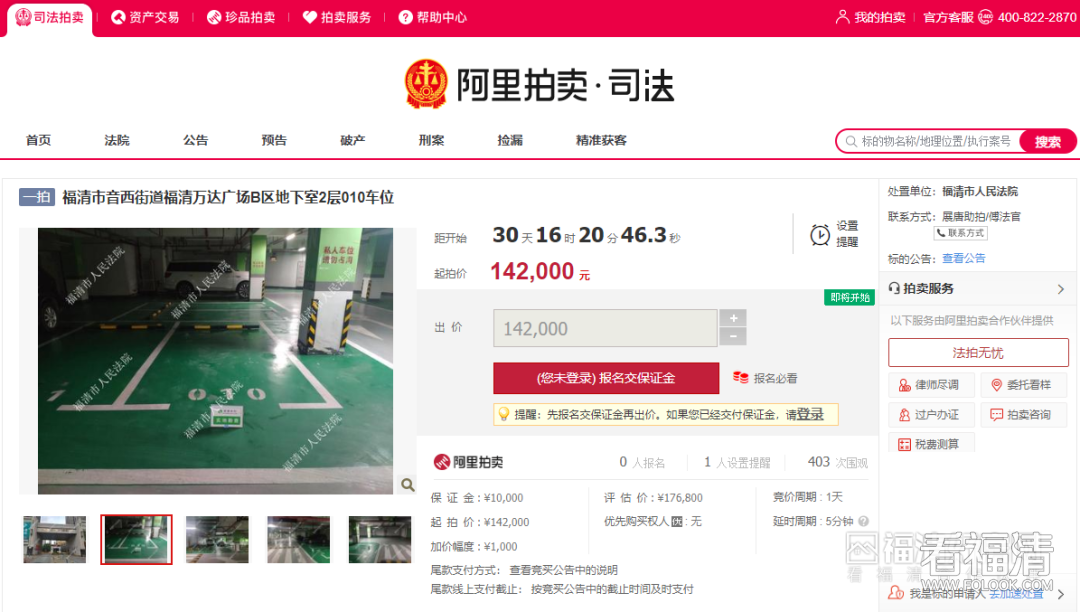Click the 出价 bid amount field
This screenshot has width=1080, height=612.
(605, 328)
